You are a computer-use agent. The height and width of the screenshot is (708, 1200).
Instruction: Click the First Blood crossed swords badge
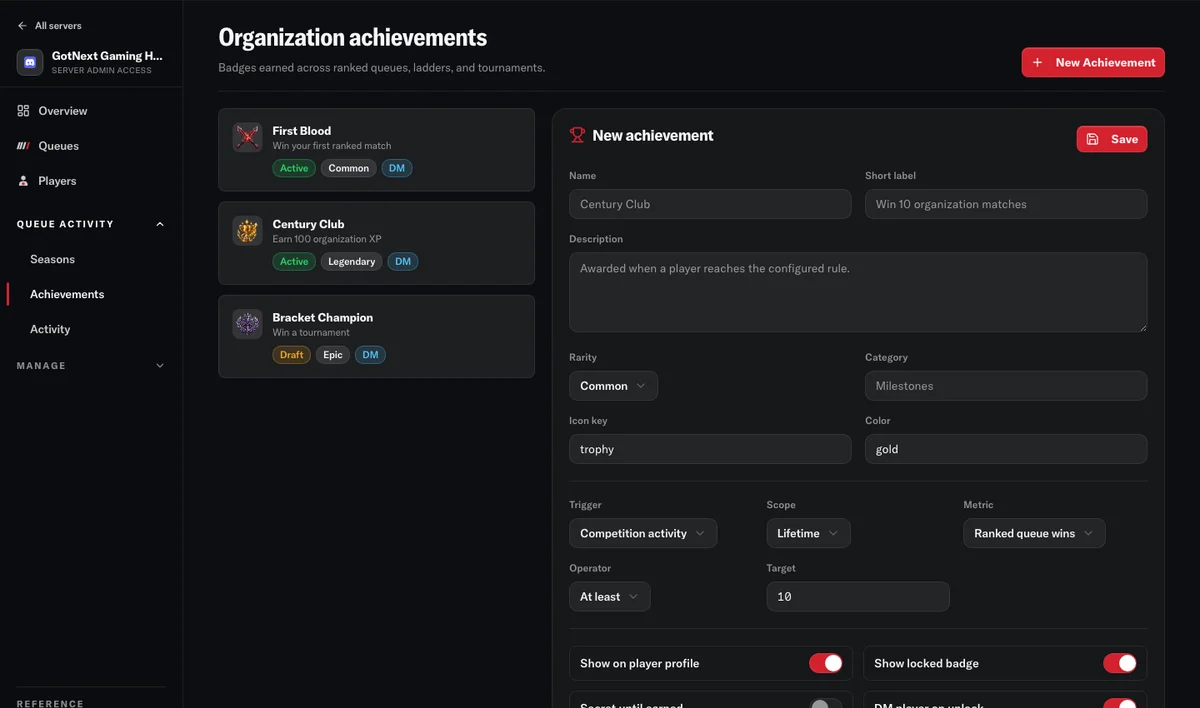point(247,138)
